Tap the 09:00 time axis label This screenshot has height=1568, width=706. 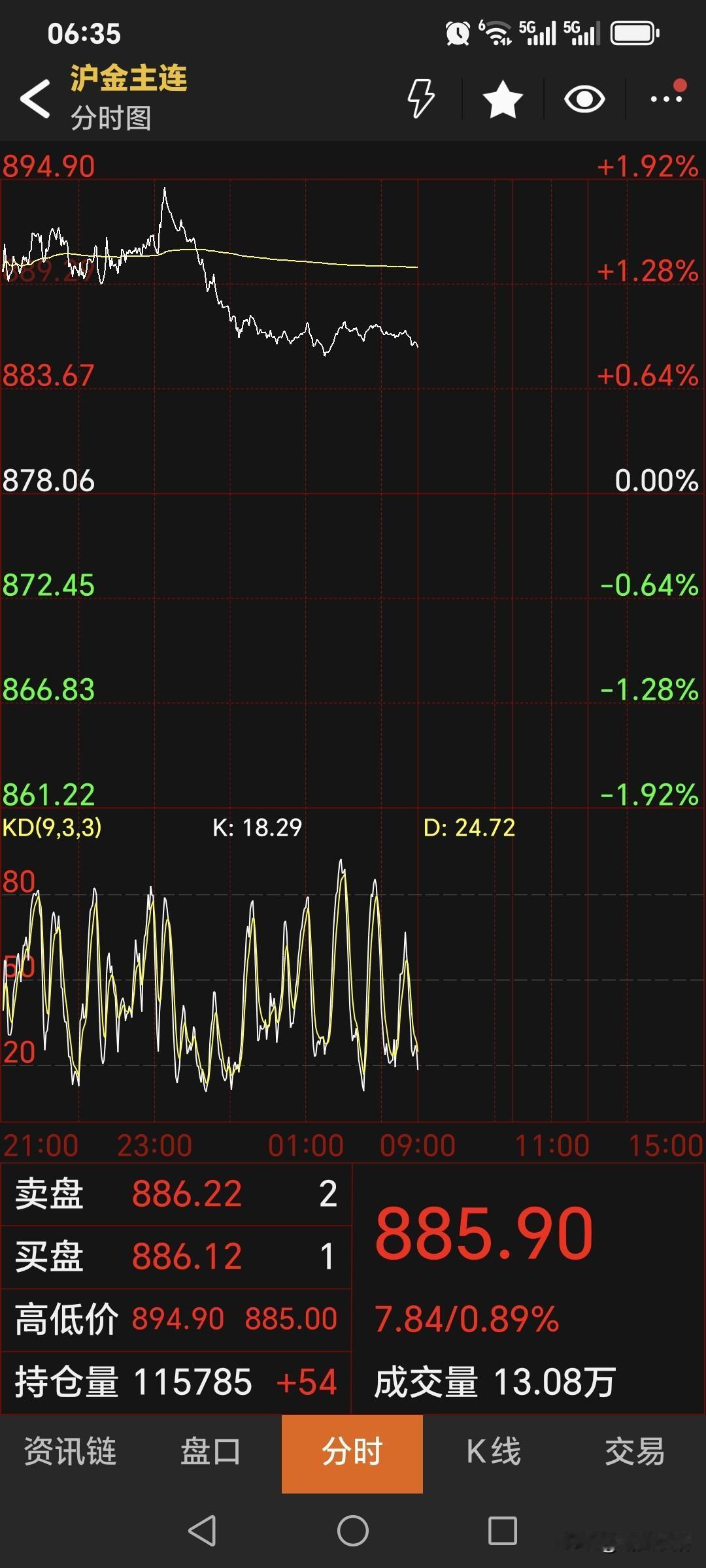click(x=417, y=1145)
